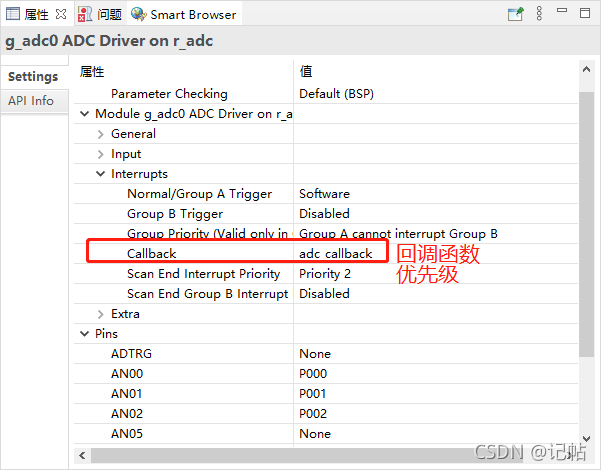Click the vertical scrollbar up arrow
This screenshot has height=470, width=601.
(x=586, y=69)
